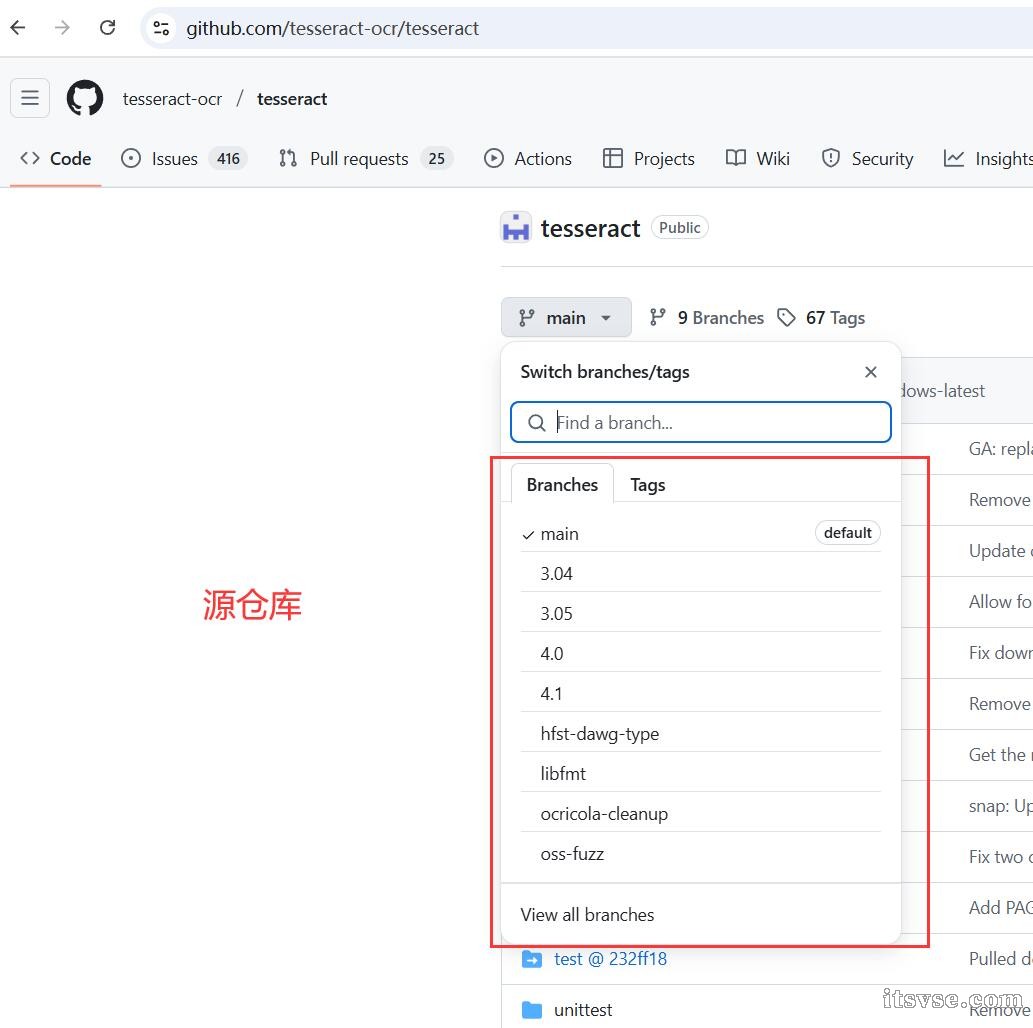Open the 'Pulled d' commit message
Viewport: 1033px width, 1028px height.
click(1000, 959)
